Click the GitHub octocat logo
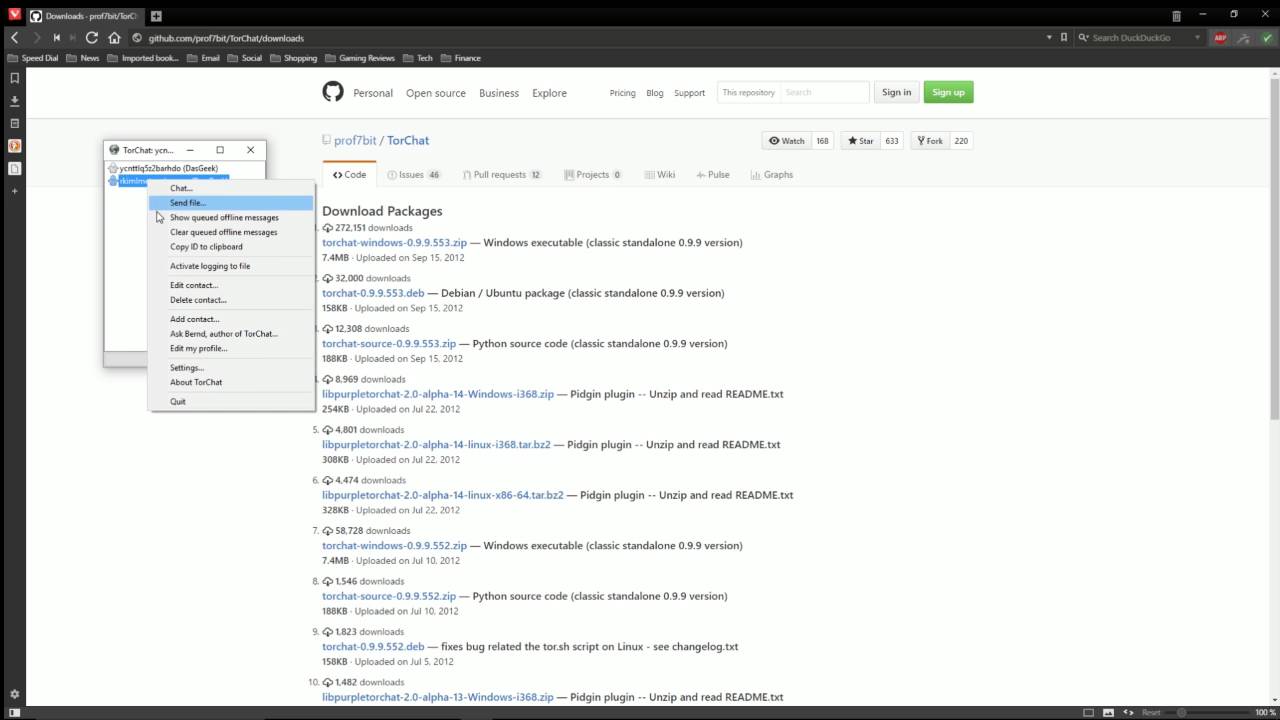 pos(333,92)
